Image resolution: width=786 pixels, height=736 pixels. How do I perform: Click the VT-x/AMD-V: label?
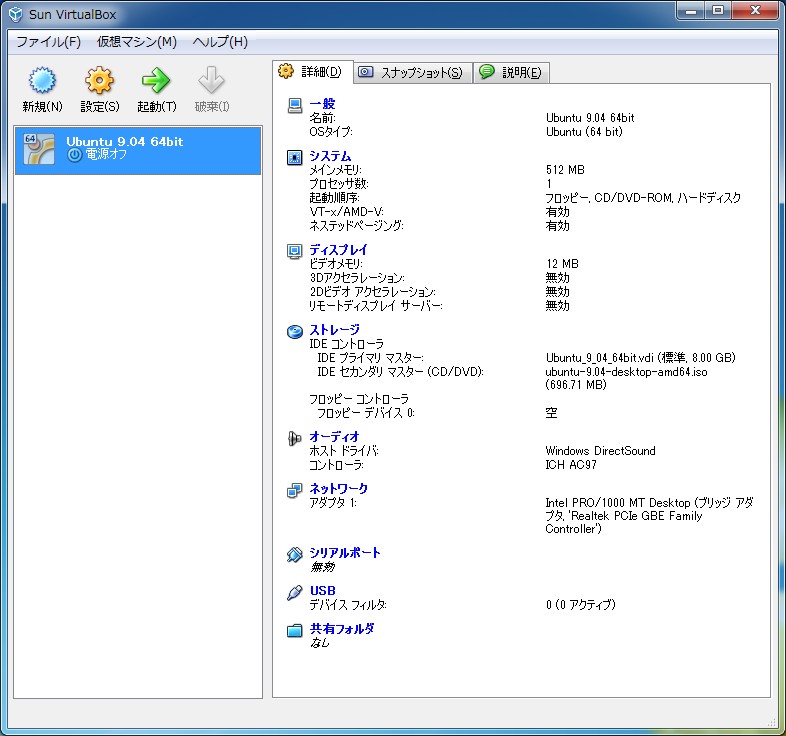(x=346, y=212)
